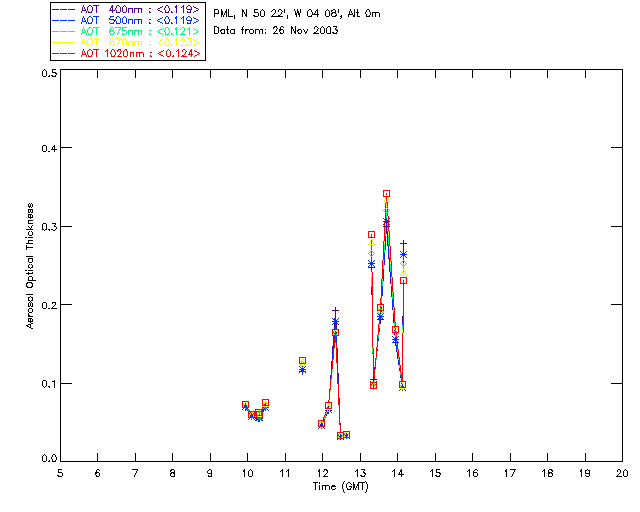The width and height of the screenshot is (640, 512).
Task: Click the x-axis tick label 17
Action: [x=510, y=473]
